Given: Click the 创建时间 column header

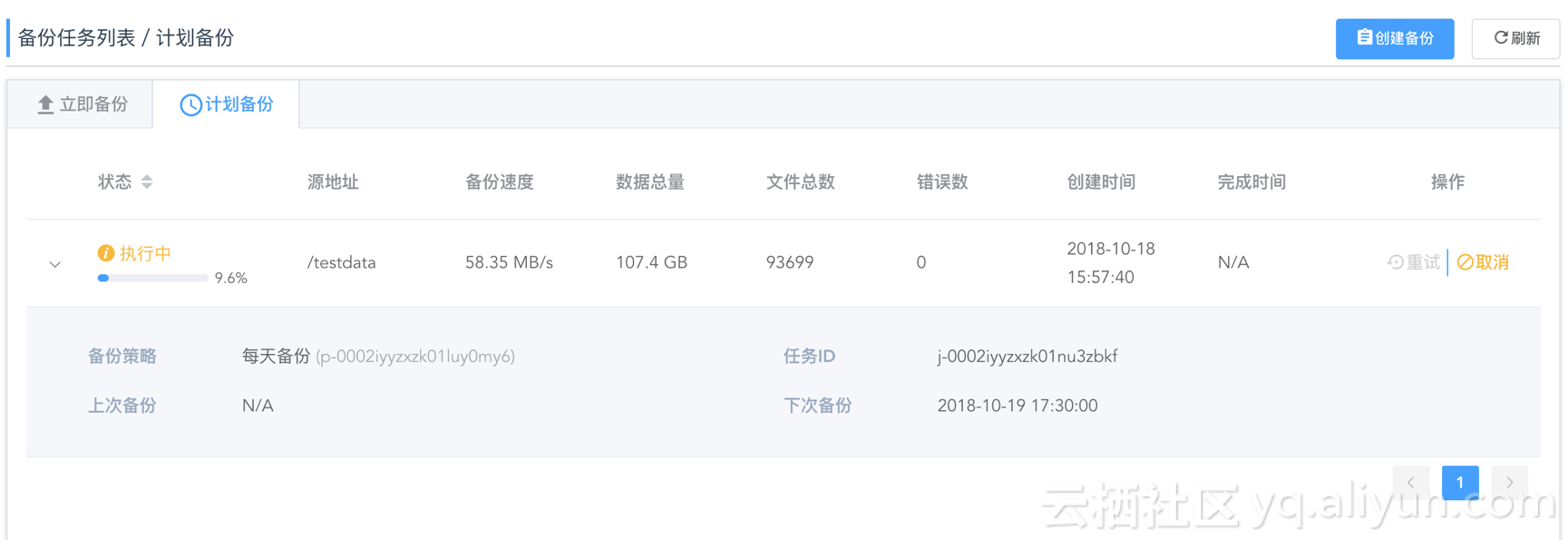Looking at the screenshot, I should pos(1102,182).
